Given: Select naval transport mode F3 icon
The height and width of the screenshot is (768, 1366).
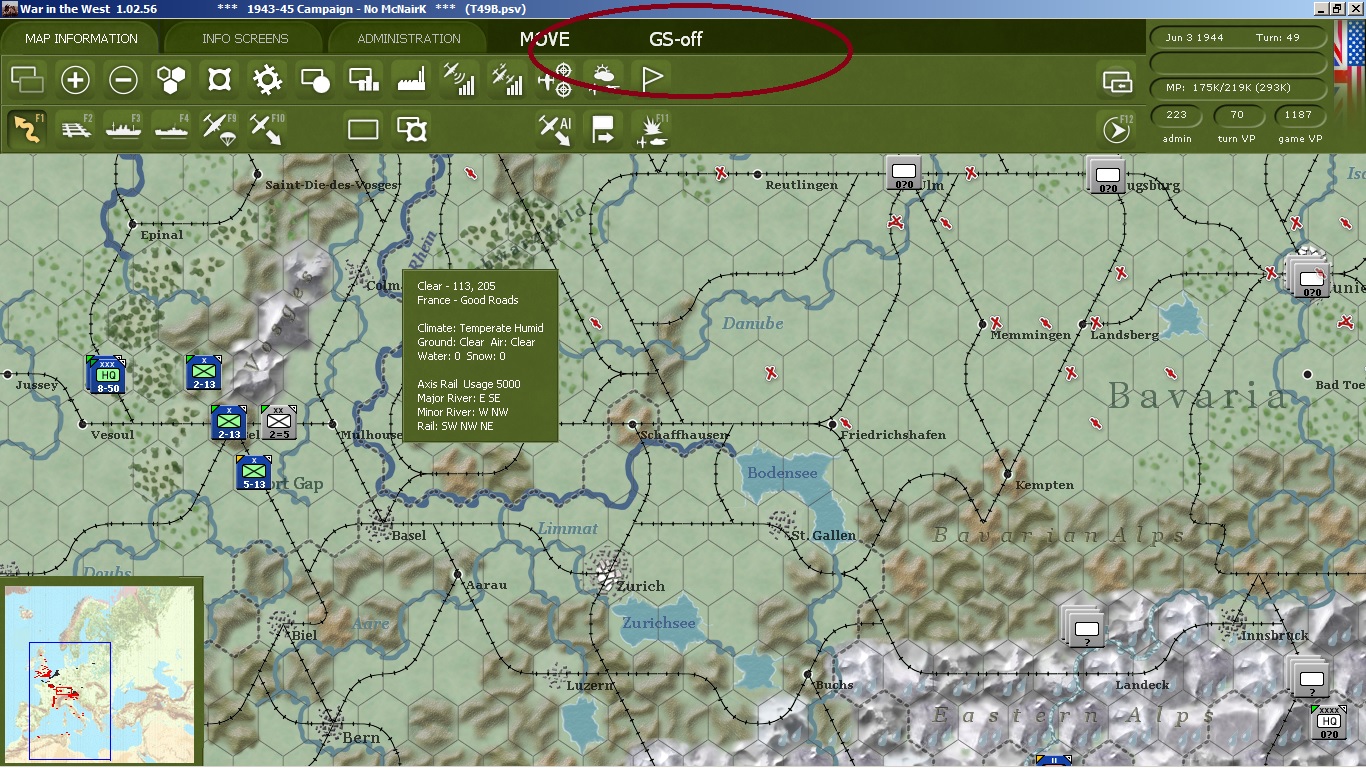Looking at the screenshot, I should click(x=124, y=129).
